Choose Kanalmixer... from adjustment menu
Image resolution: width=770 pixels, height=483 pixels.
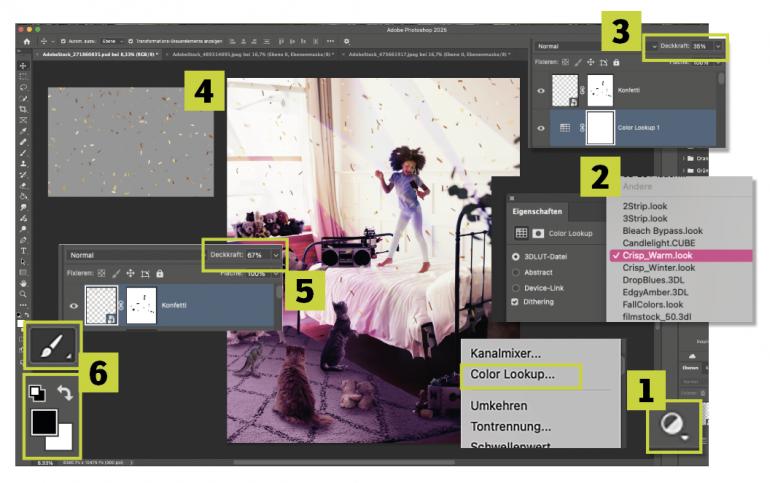pyautogui.click(x=505, y=353)
